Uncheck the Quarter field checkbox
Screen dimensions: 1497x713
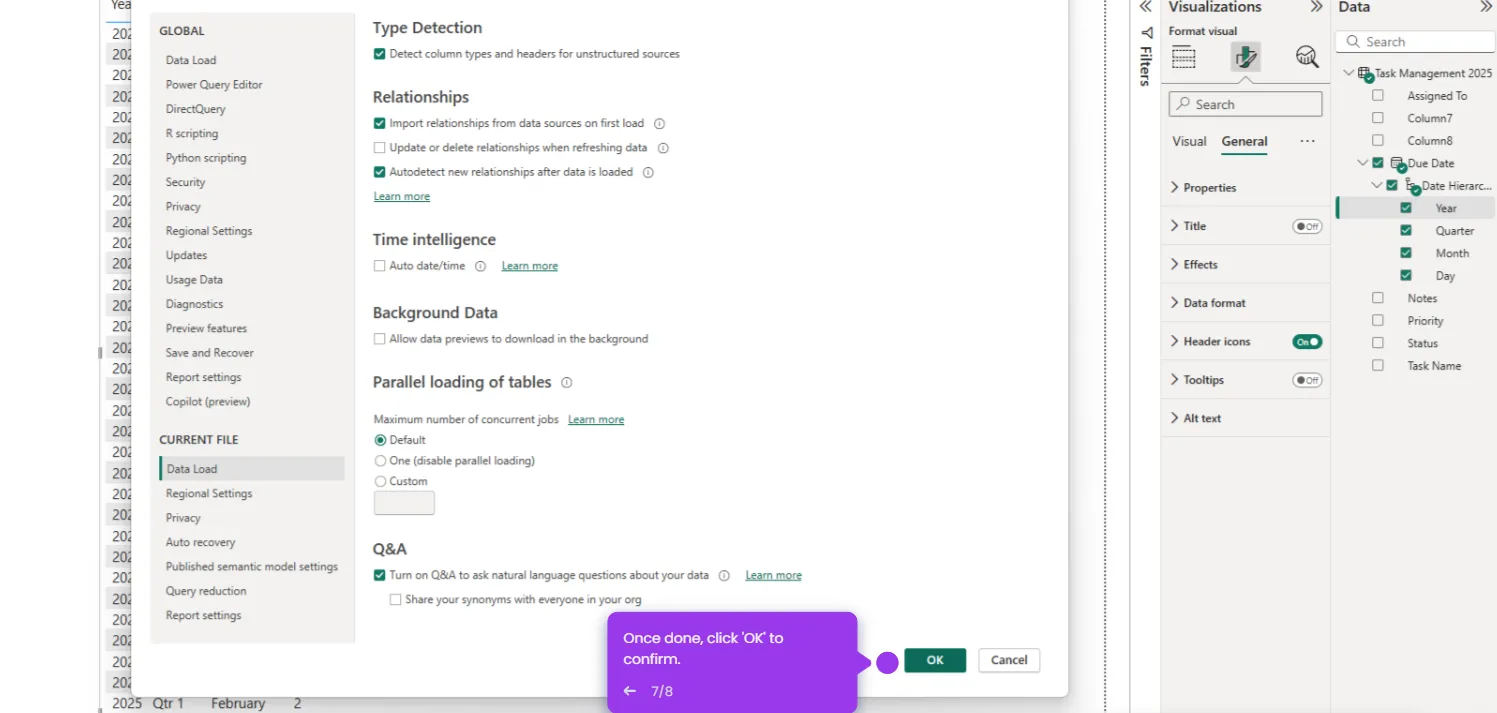pyautogui.click(x=1406, y=231)
